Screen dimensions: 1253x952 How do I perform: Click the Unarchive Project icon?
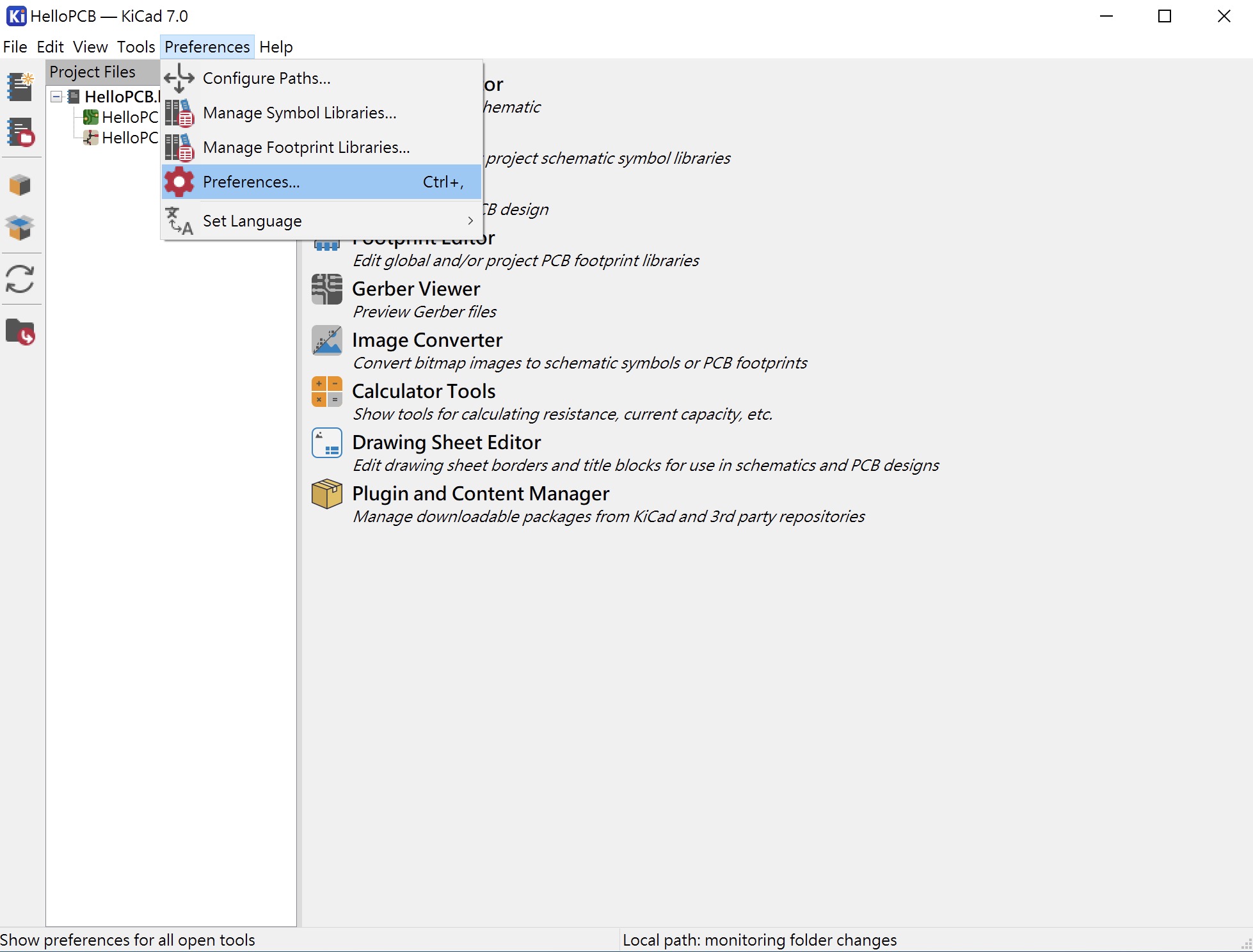click(x=20, y=227)
